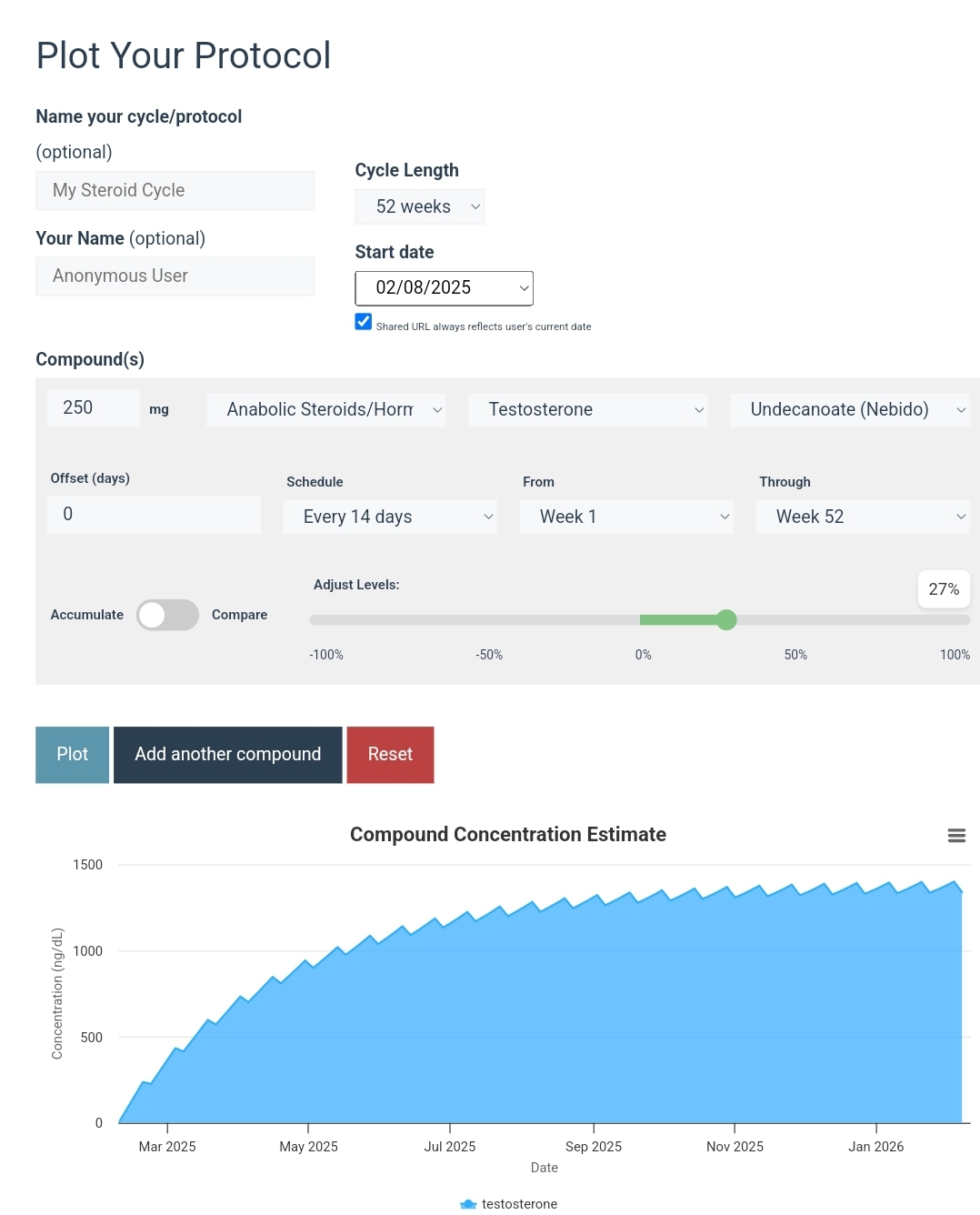Open the From Week 1 dropdown
The image size is (980, 1215).
pos(625,517)
